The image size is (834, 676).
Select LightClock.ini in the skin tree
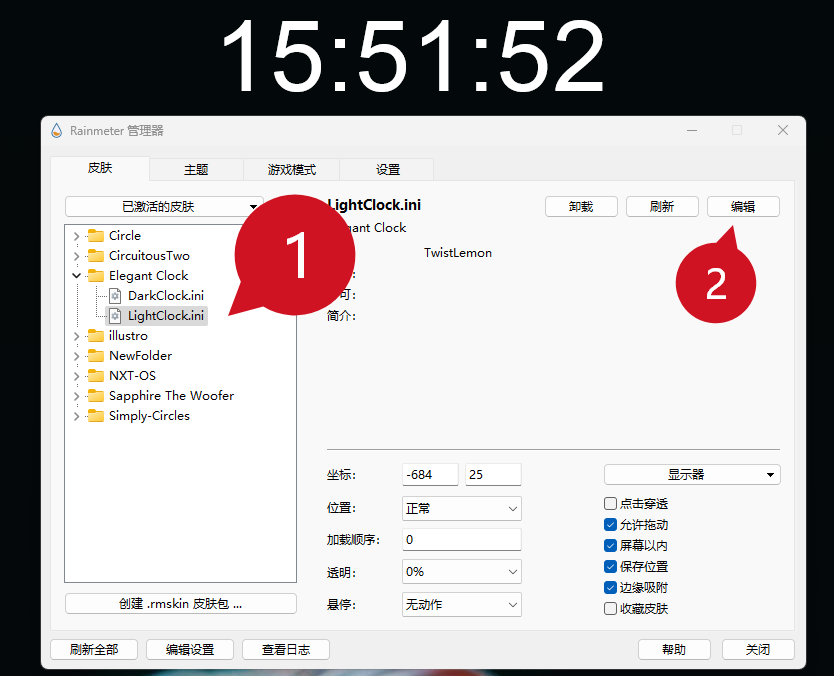pos(165,316)
